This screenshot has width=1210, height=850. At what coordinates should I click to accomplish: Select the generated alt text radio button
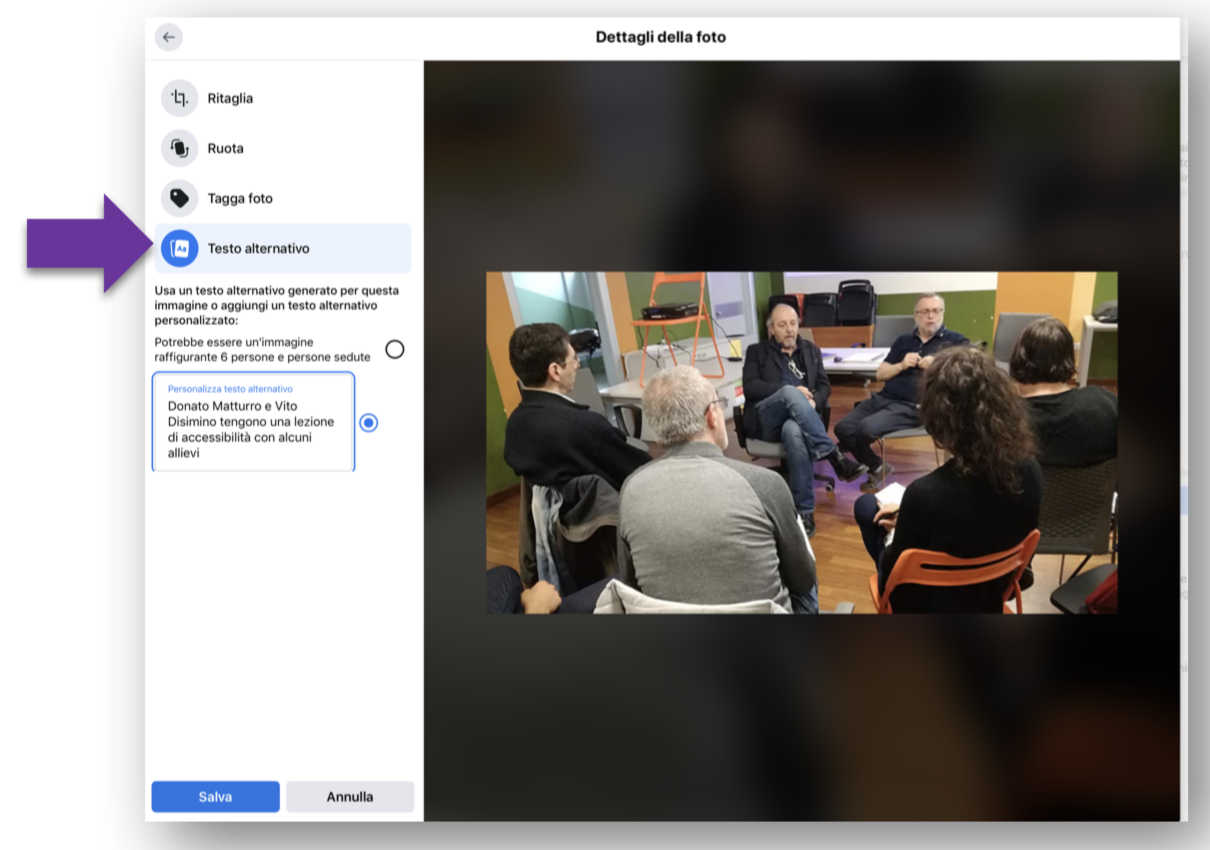click(x=395, y=349)
